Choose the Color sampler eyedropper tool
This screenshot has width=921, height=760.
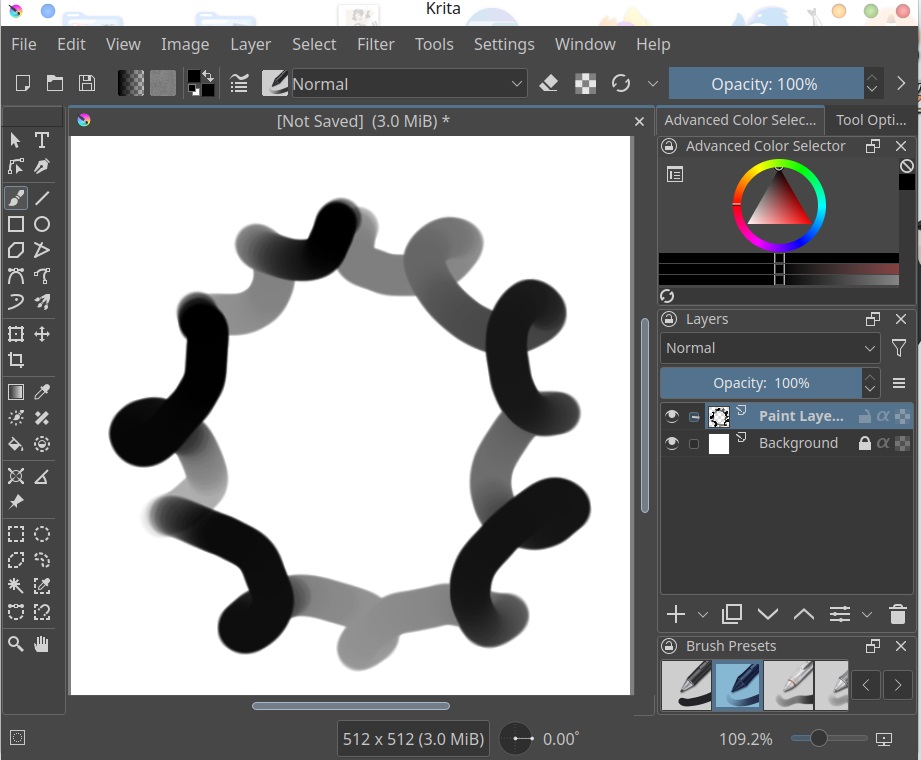[42, 392]
